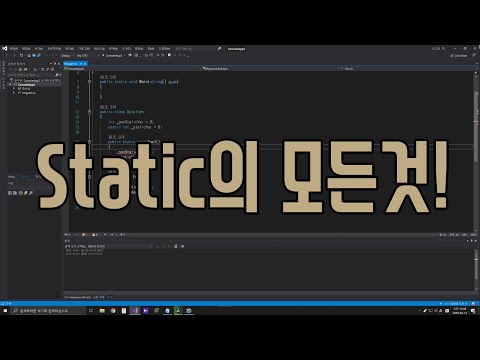Pin the Solution Explorer panel
Image resolution: width=480 pixels, height=360 pixels.
point(55,64)
